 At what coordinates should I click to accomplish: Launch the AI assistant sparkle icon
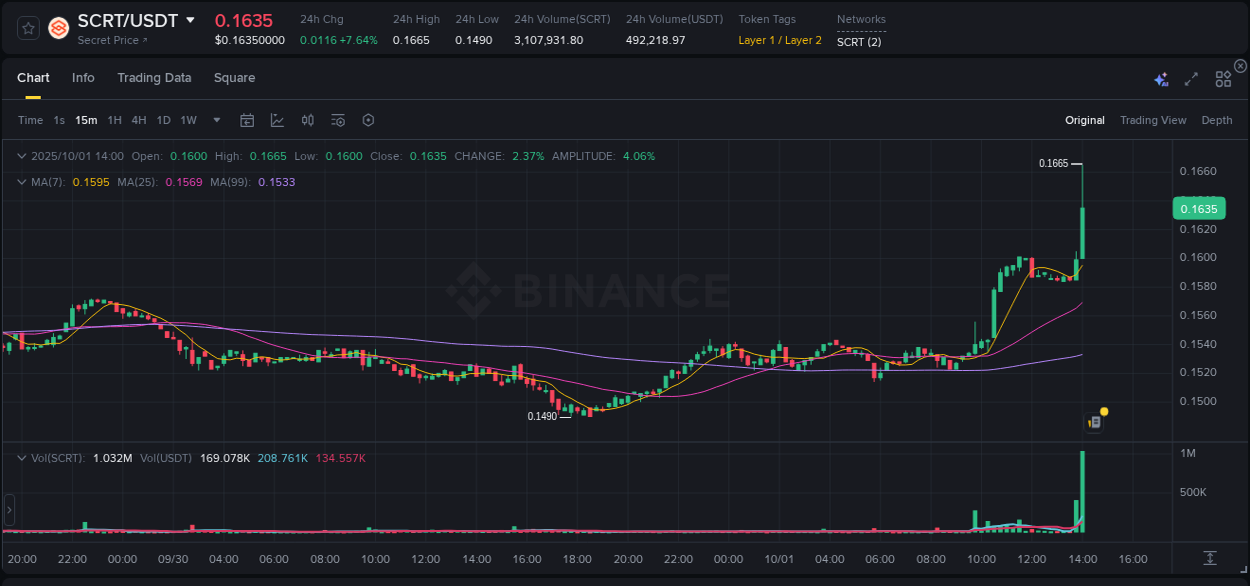pos(1160,77)
